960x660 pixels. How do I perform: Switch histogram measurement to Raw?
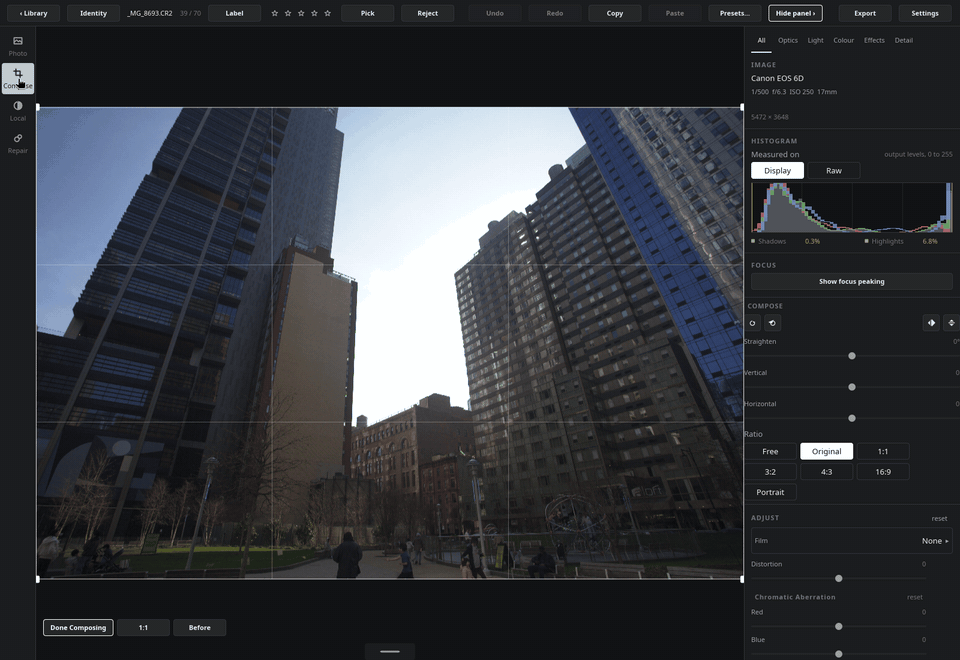point(834,171)
